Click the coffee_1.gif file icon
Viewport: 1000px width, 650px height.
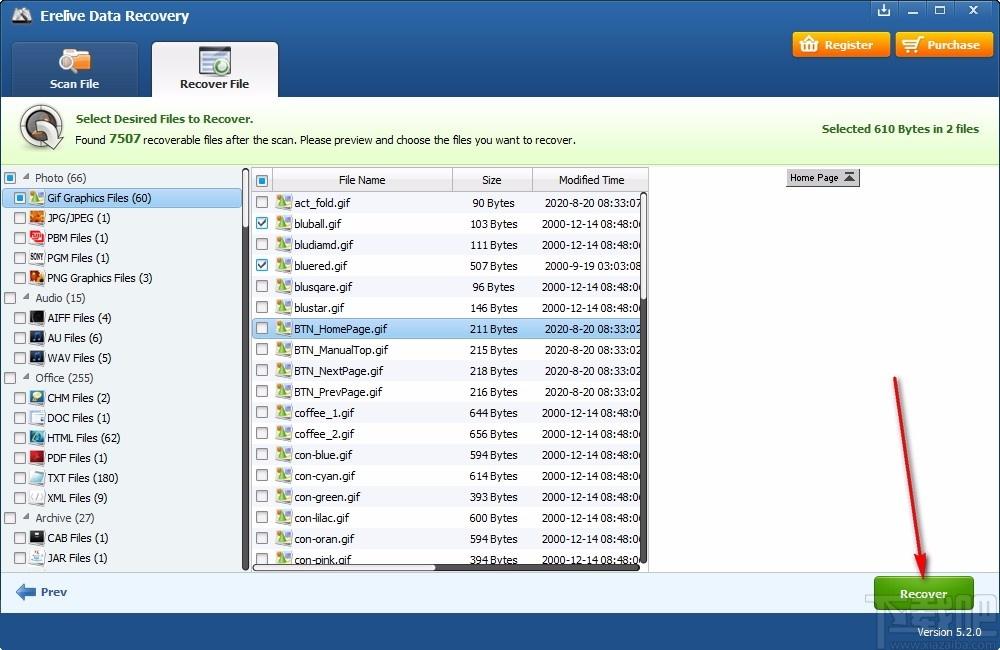[283, 413]
